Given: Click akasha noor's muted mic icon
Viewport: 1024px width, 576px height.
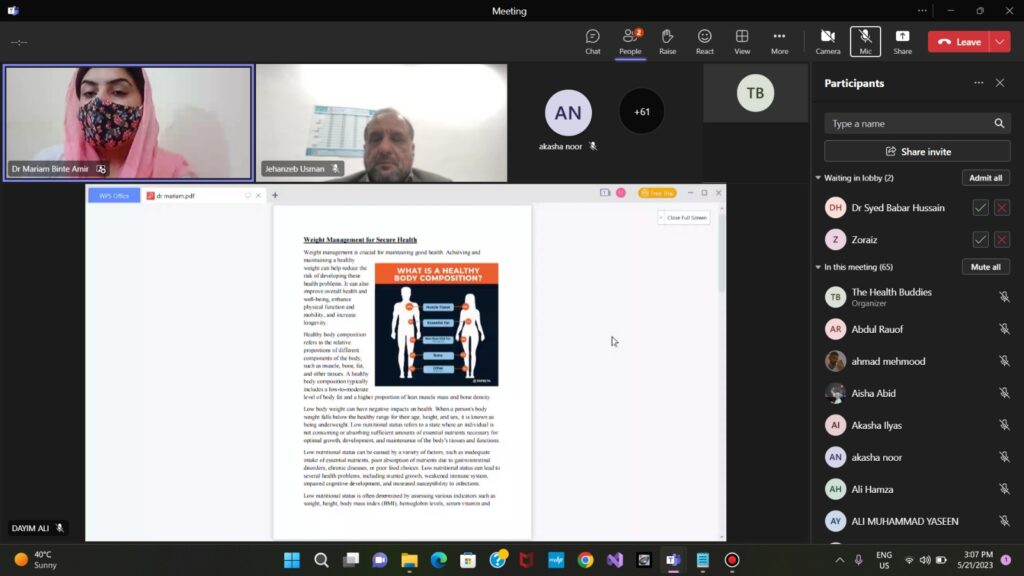Looking at the screenshot, I should [1004, 457].
